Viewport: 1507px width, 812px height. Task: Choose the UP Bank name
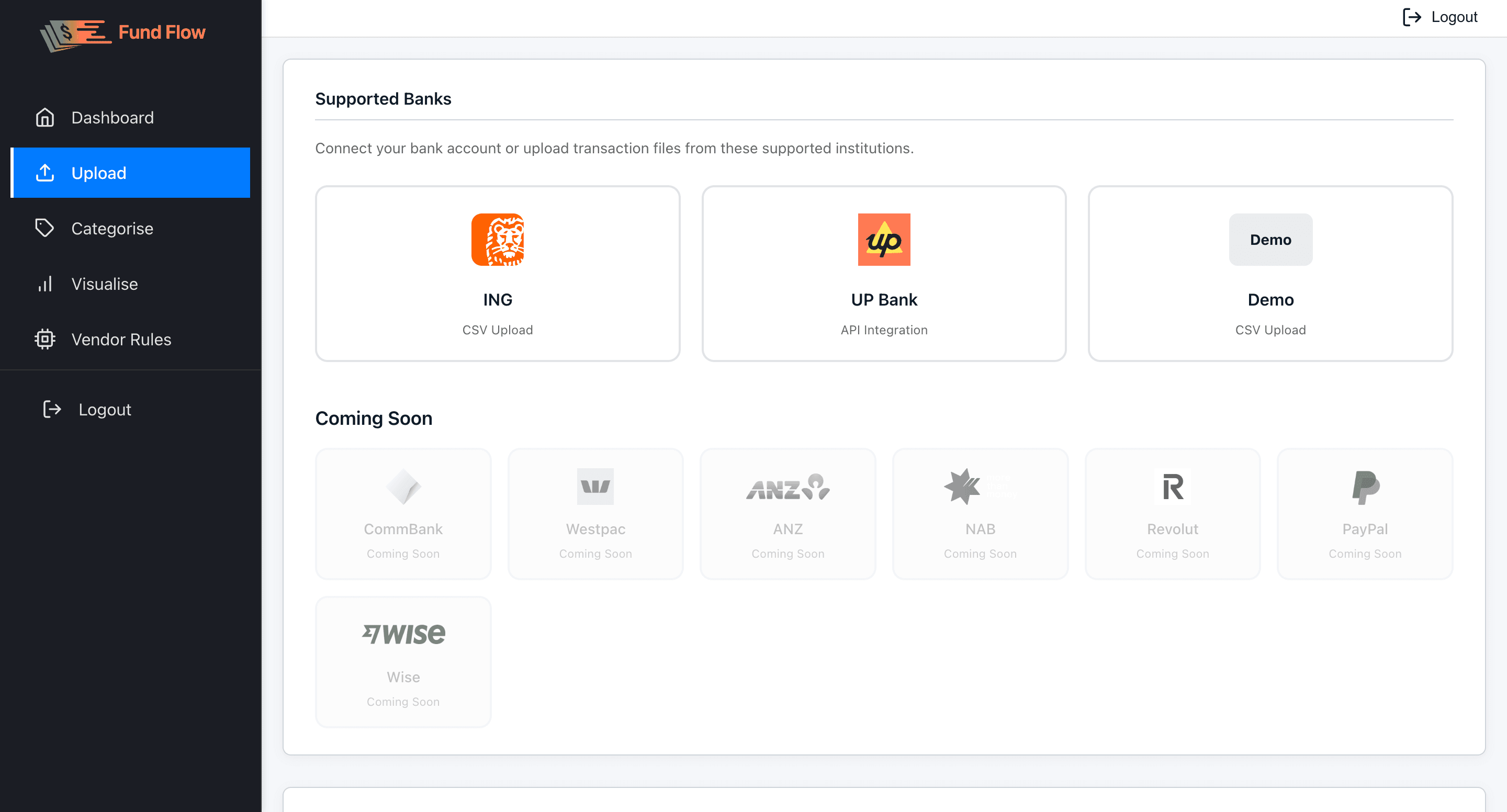pos(884,299)
